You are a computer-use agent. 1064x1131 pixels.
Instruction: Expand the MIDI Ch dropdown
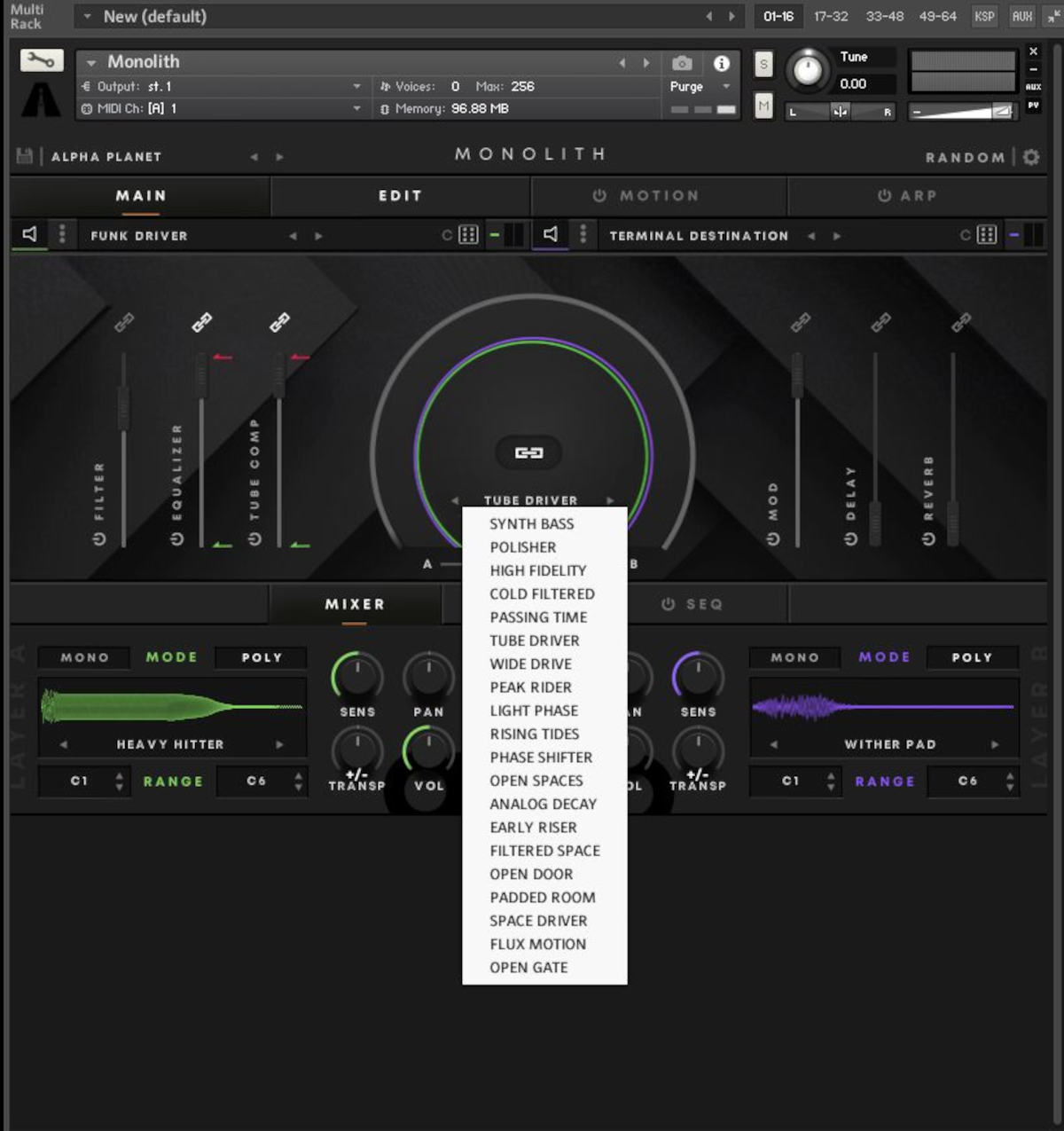coord(356,108)
